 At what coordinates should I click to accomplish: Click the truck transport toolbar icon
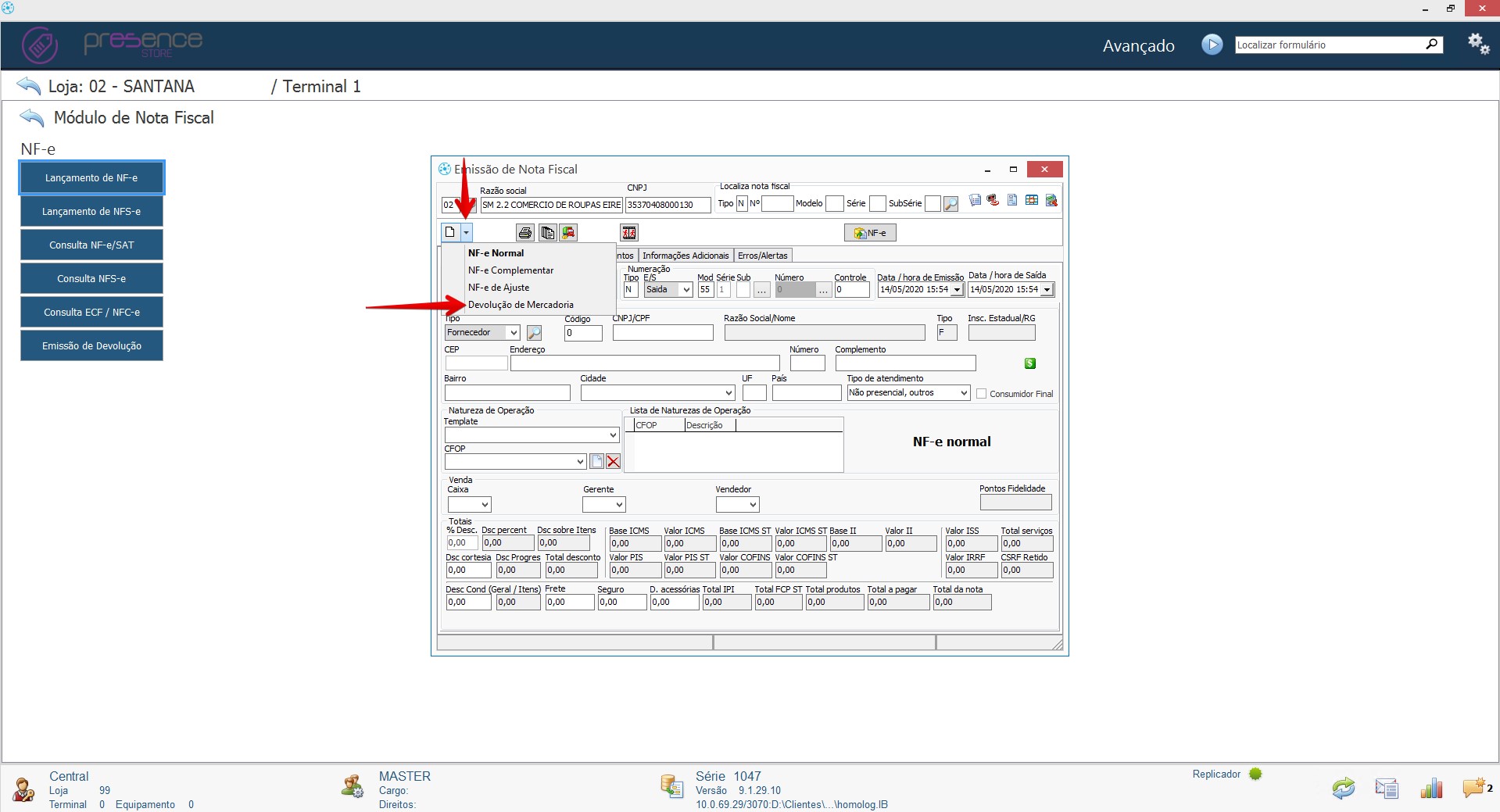[568, 233]
